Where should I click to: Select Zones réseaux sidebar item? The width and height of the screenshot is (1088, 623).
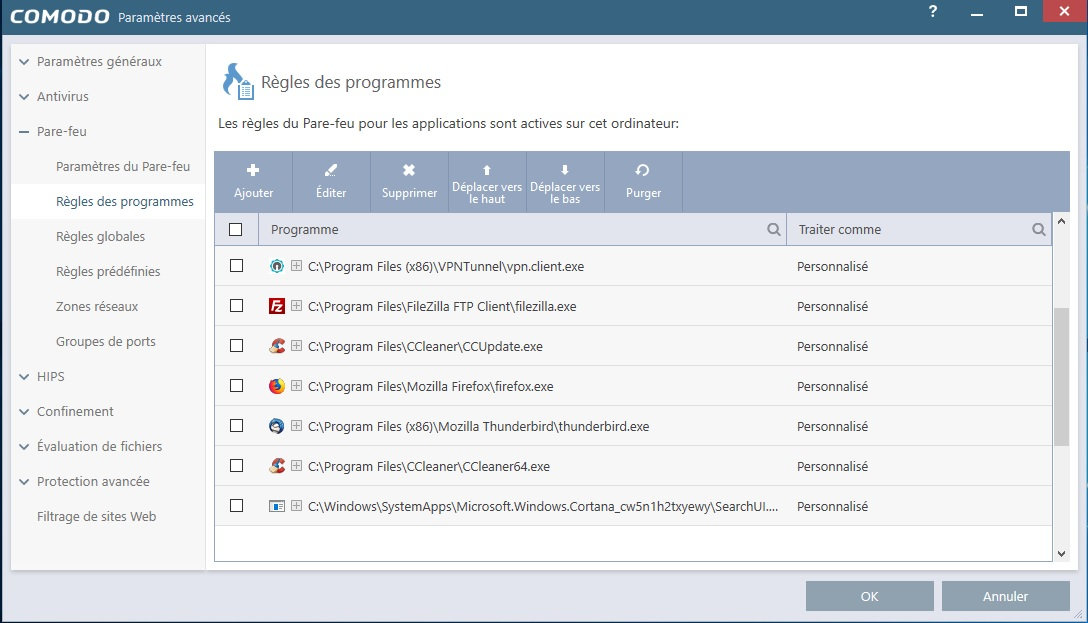[97, 307]
